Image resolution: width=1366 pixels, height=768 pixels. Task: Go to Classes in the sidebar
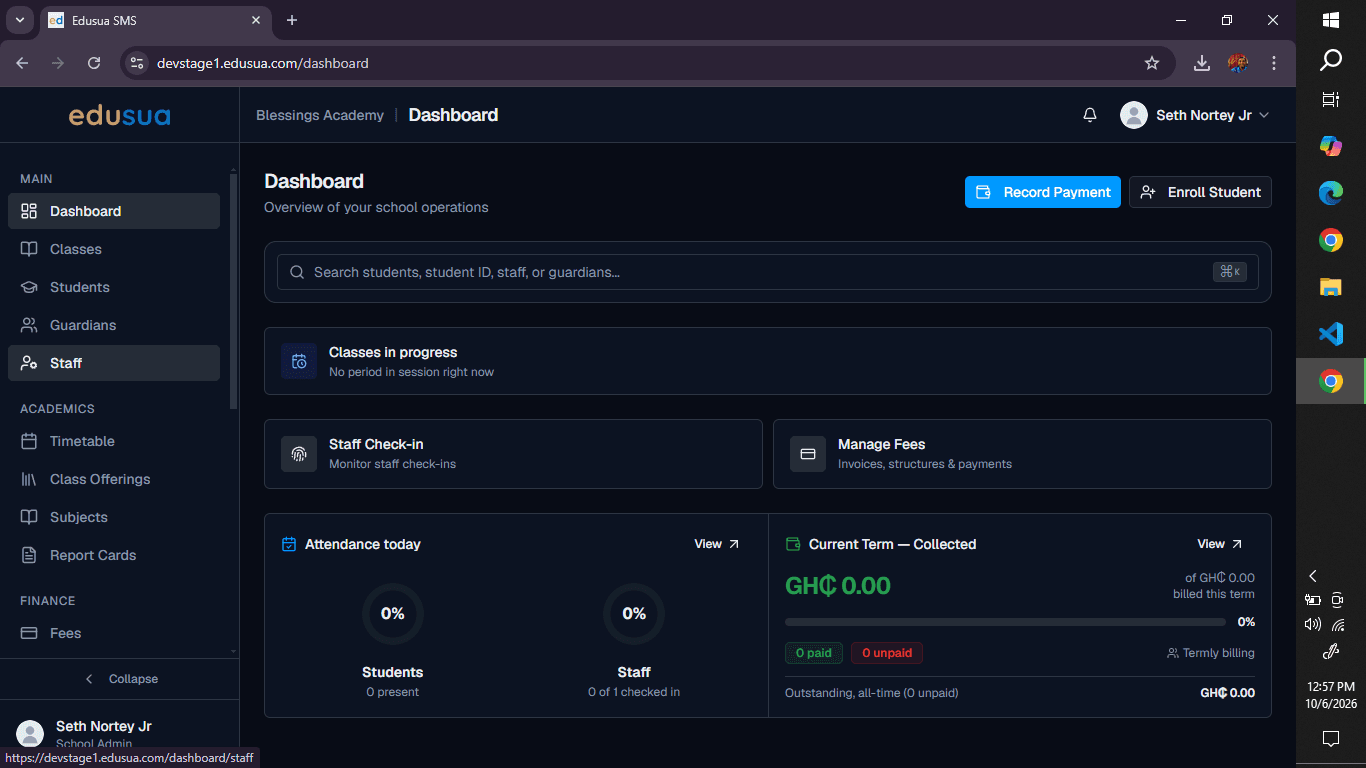[x=114, y=249]
